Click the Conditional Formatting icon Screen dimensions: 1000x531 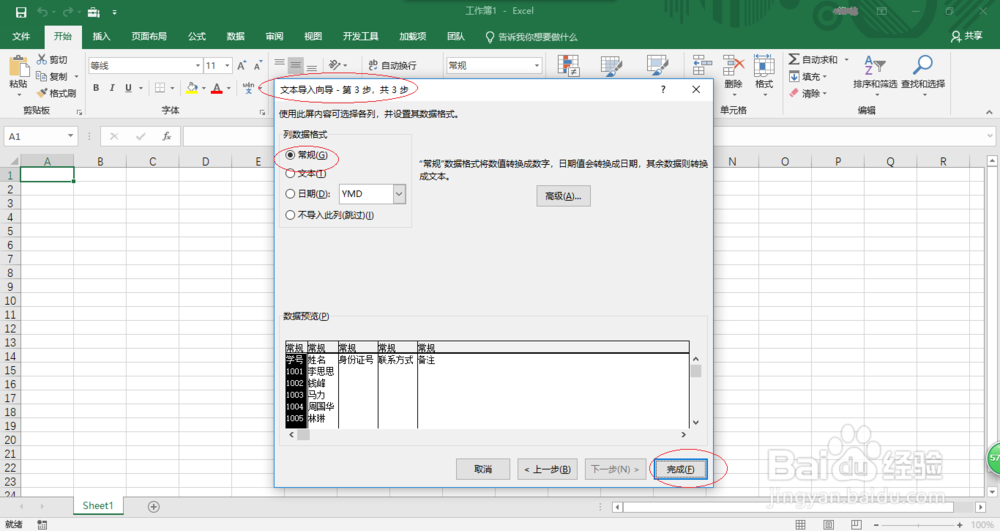[x=568, y=66]
